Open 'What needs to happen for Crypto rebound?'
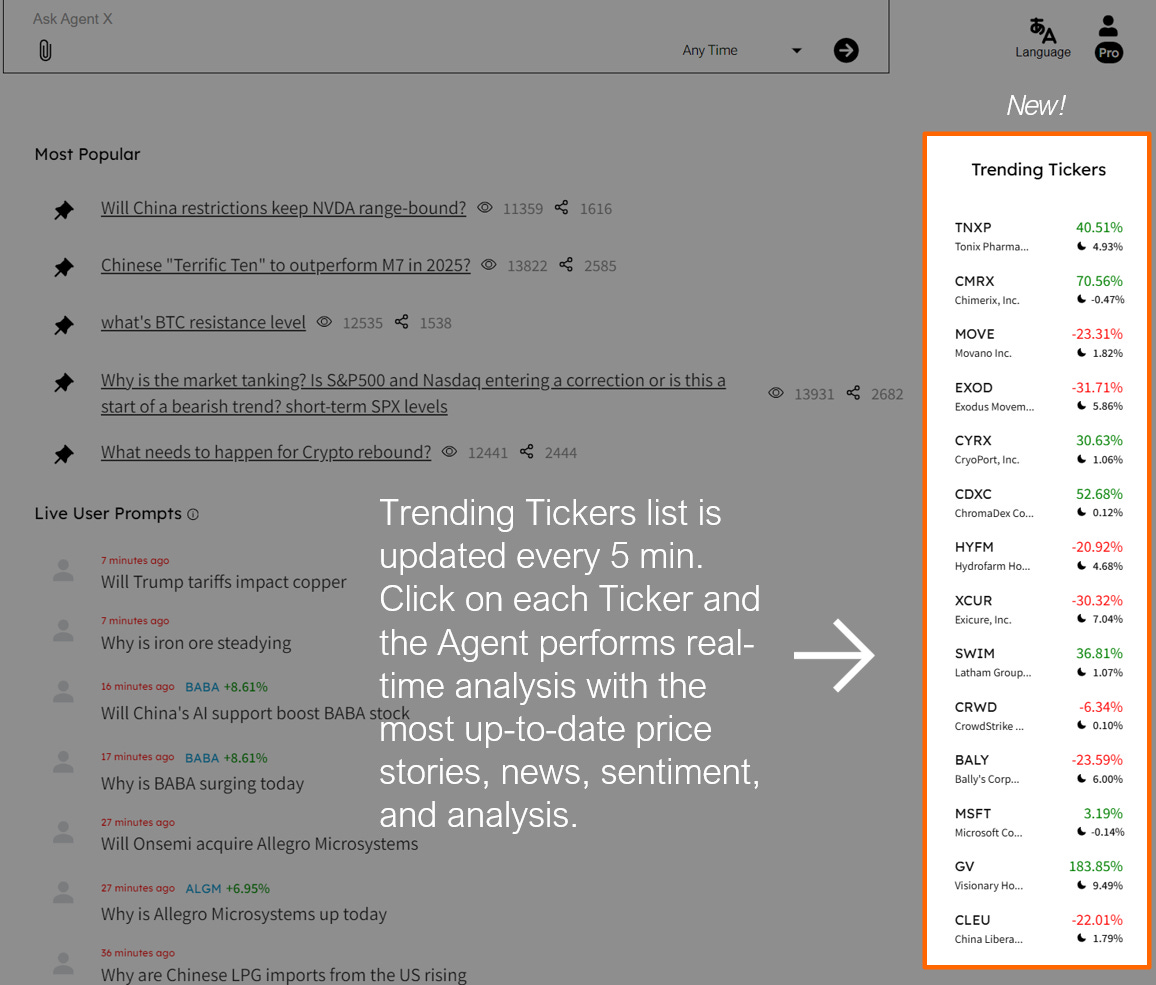The width and height of the screenshot is (1156, 985). click(265, 452)
